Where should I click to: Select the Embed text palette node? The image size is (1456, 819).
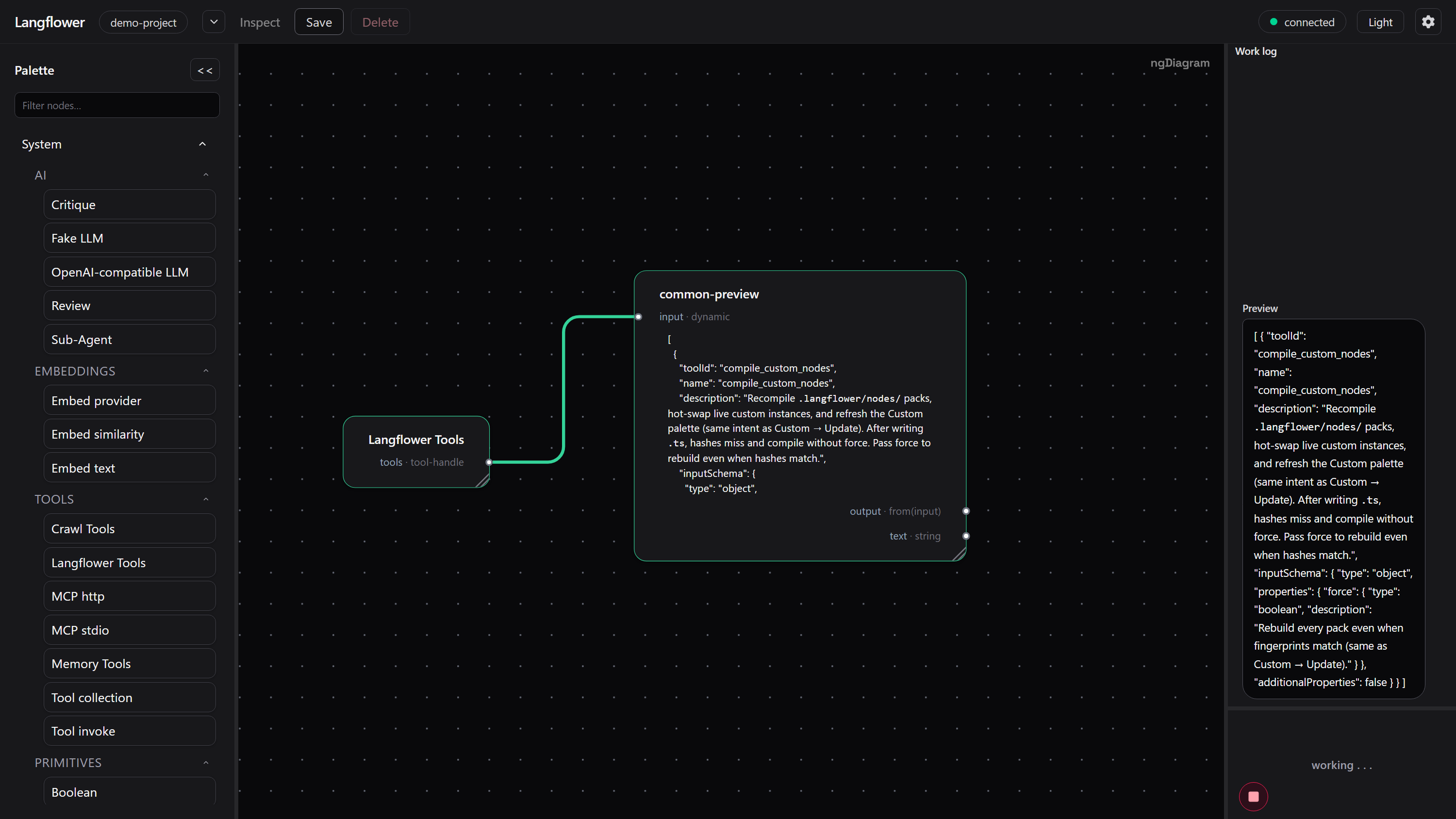(x=130, y=468)
